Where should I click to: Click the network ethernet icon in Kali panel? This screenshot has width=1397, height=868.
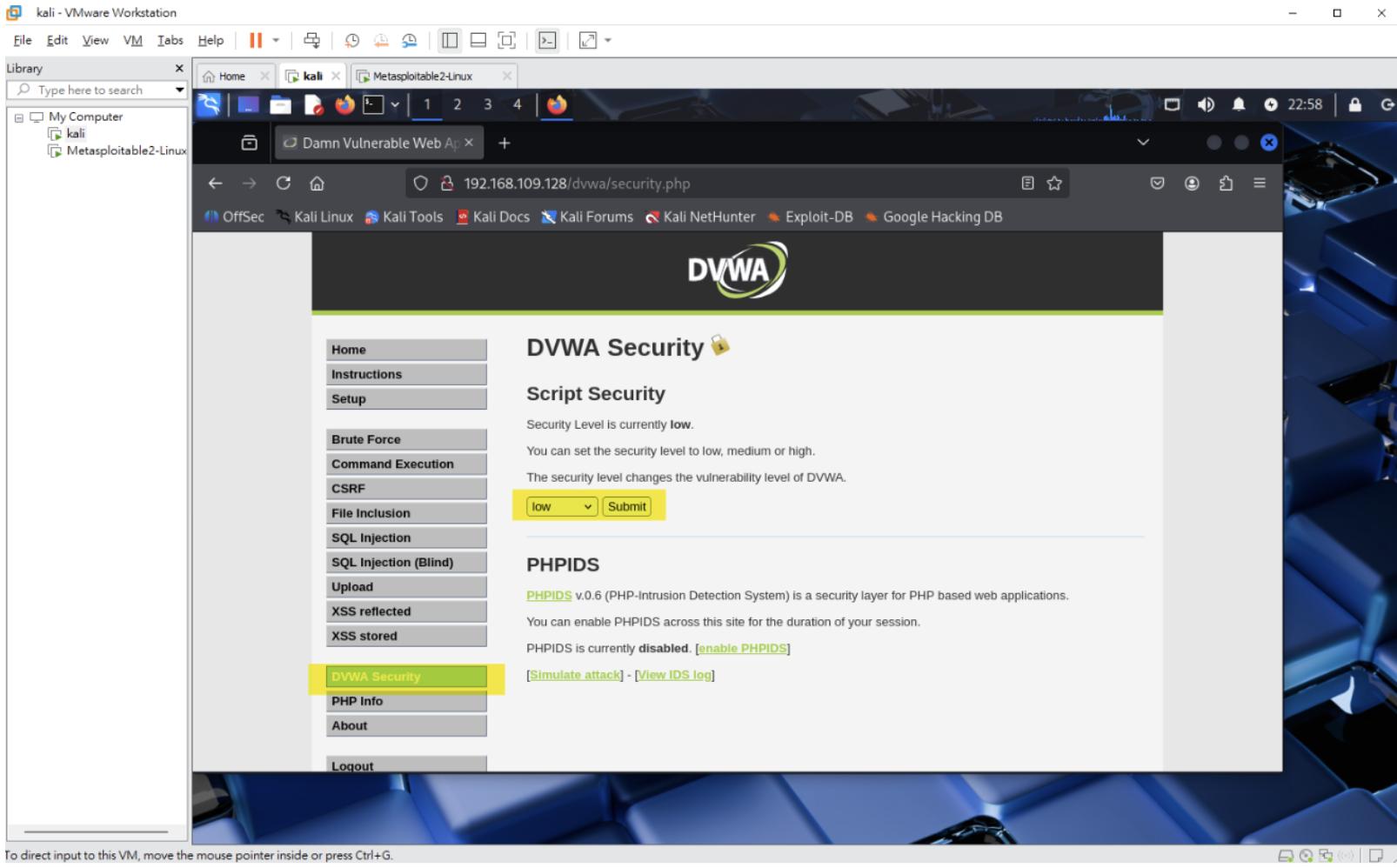(1173, 104)
